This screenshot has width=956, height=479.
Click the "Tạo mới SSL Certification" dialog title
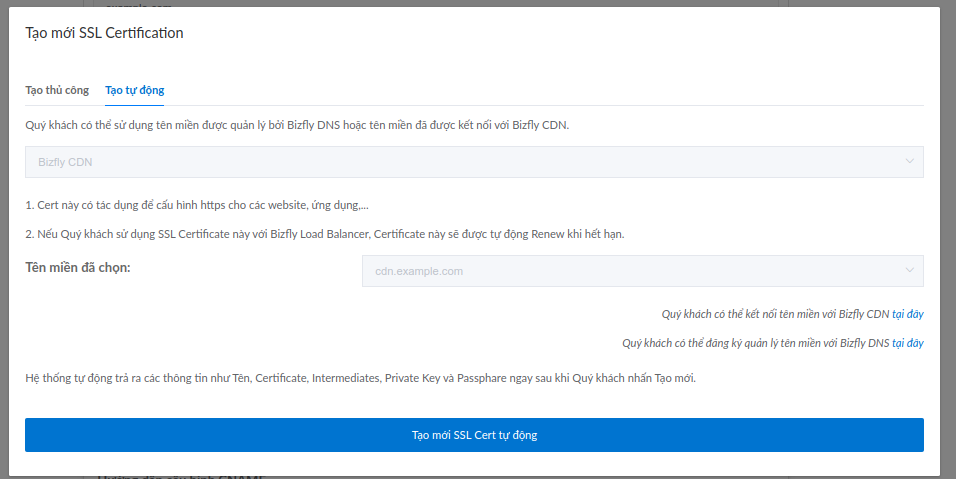104,33
